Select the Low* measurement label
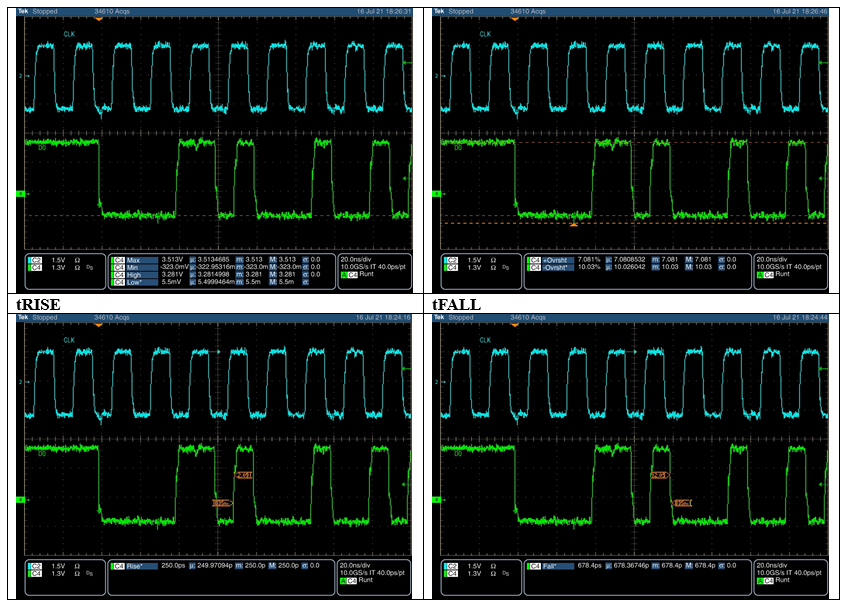Image resolution: width=847 pixels, height=604 pixels. coord(142,283)
